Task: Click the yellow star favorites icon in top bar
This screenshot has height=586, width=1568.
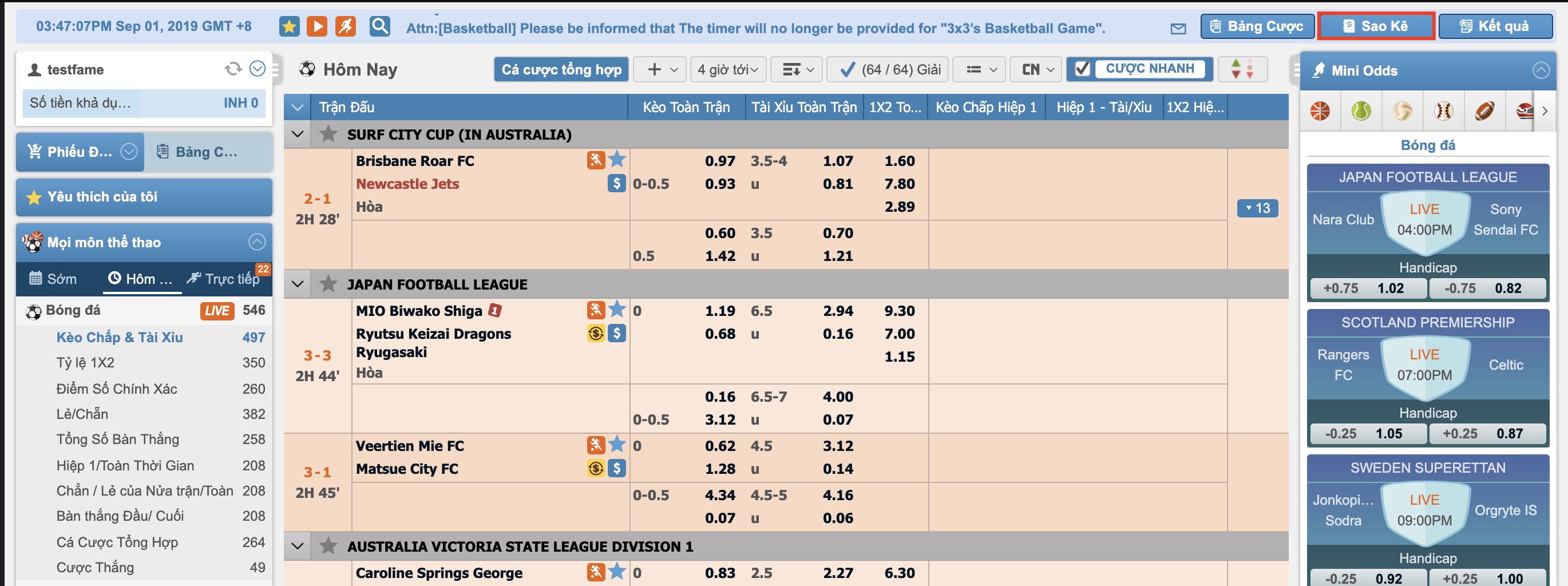Action: click(x=289, y=26)
